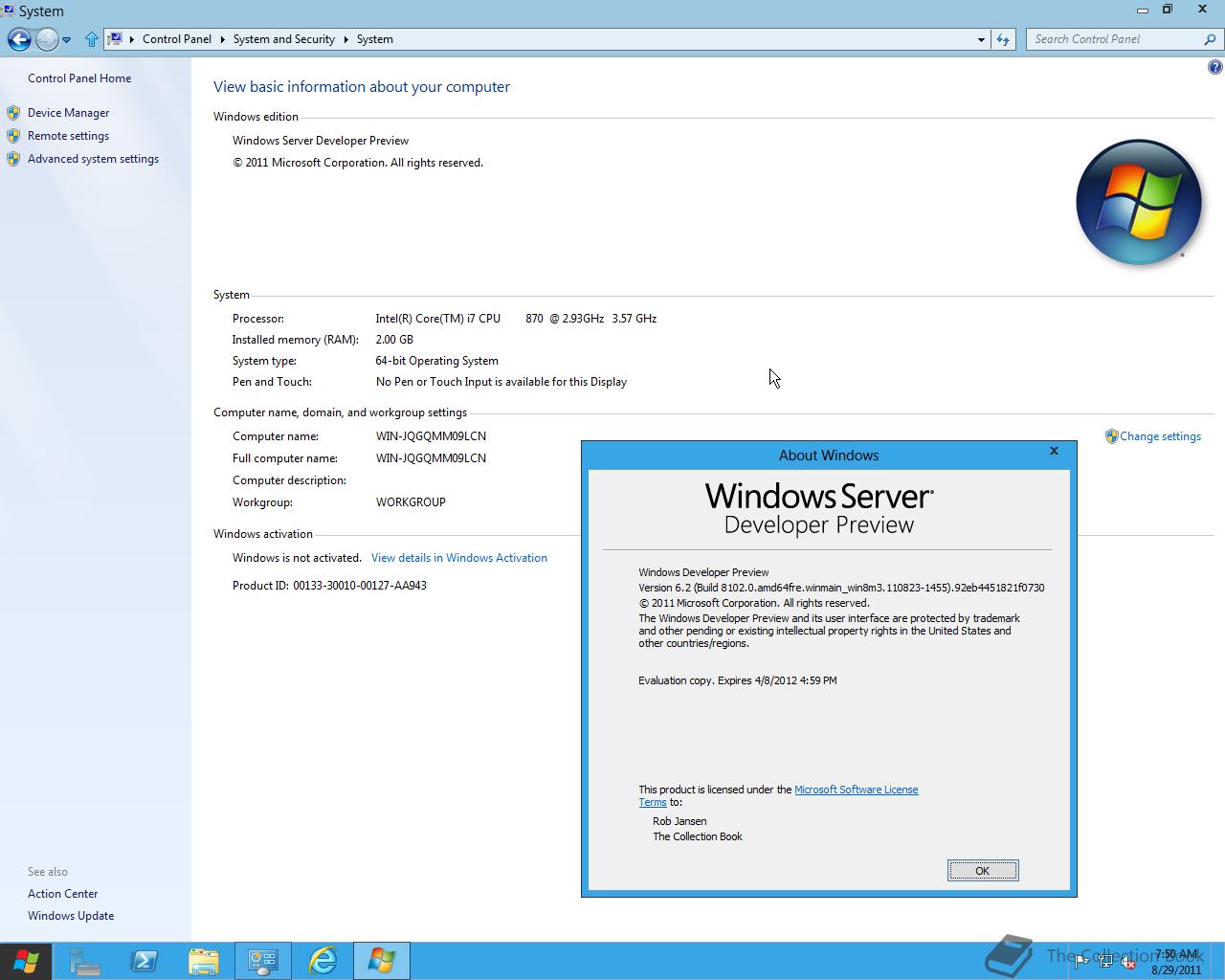The height and width of the screenshot is (980, 1225).
Task: Click Installed memory 2.00 GB value
Action: [394, 340]
